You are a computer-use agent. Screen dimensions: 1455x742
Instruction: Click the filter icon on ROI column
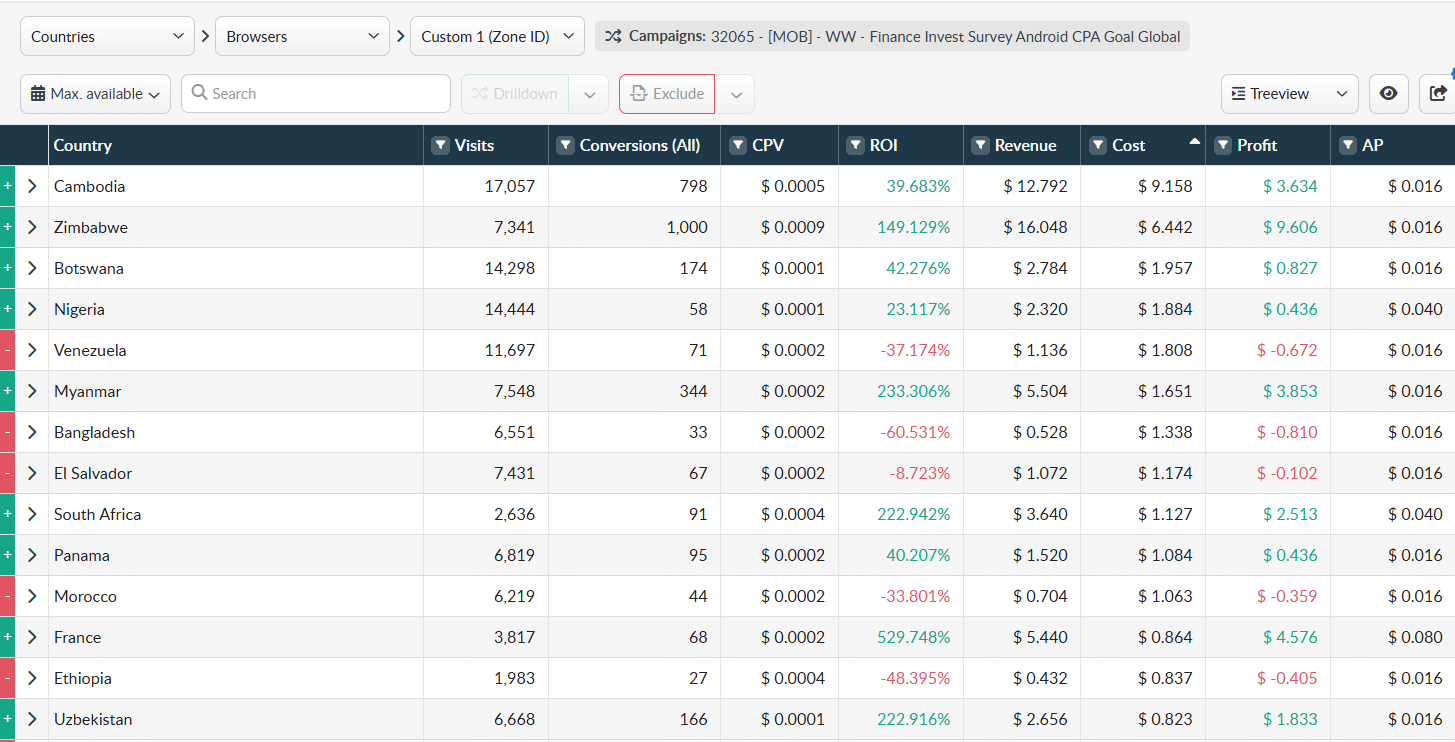tap(855, 146)
